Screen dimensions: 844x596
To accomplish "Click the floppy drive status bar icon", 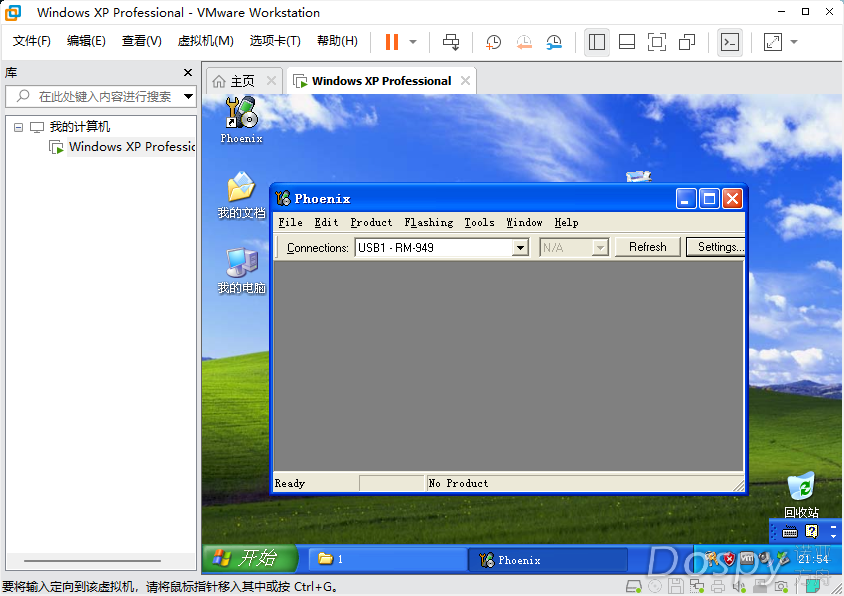I will [x=676, y=586].
